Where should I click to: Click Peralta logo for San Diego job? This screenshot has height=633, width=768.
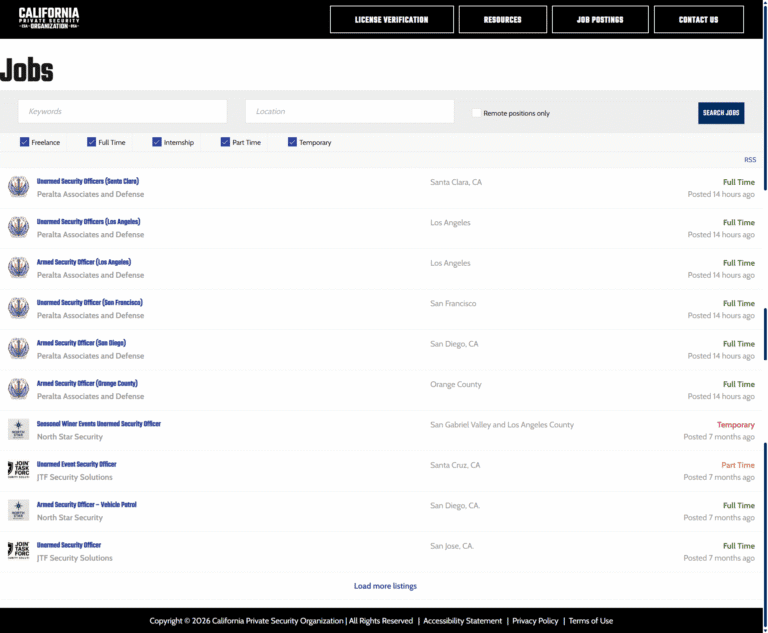click(x=19, y=348)
